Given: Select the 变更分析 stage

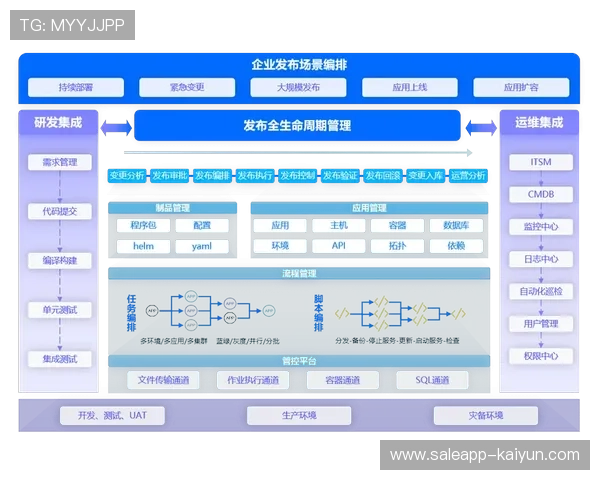Looking at the screenshot, I should 127,176.
